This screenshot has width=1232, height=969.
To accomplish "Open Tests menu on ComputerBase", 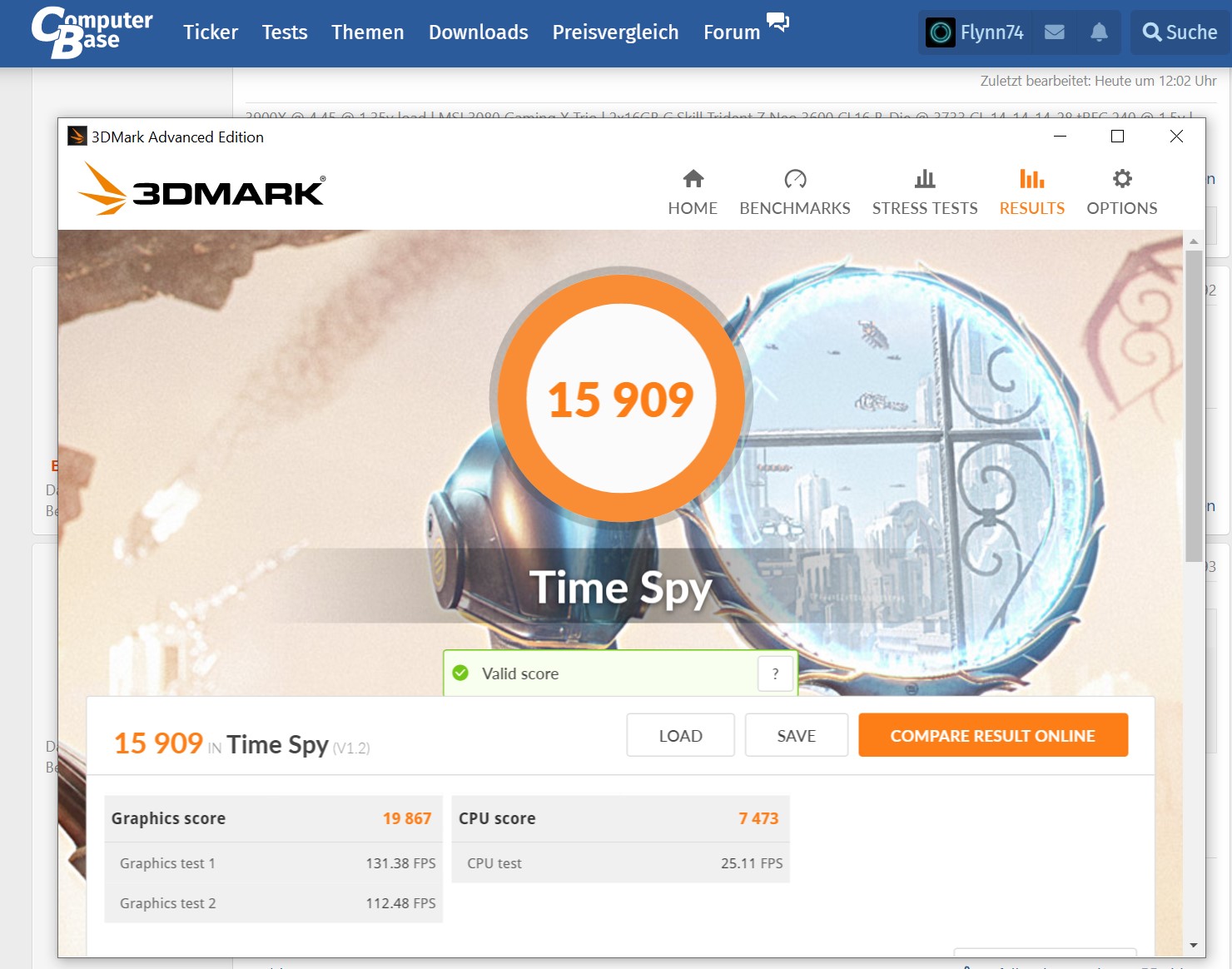I will tap(285, 32).
